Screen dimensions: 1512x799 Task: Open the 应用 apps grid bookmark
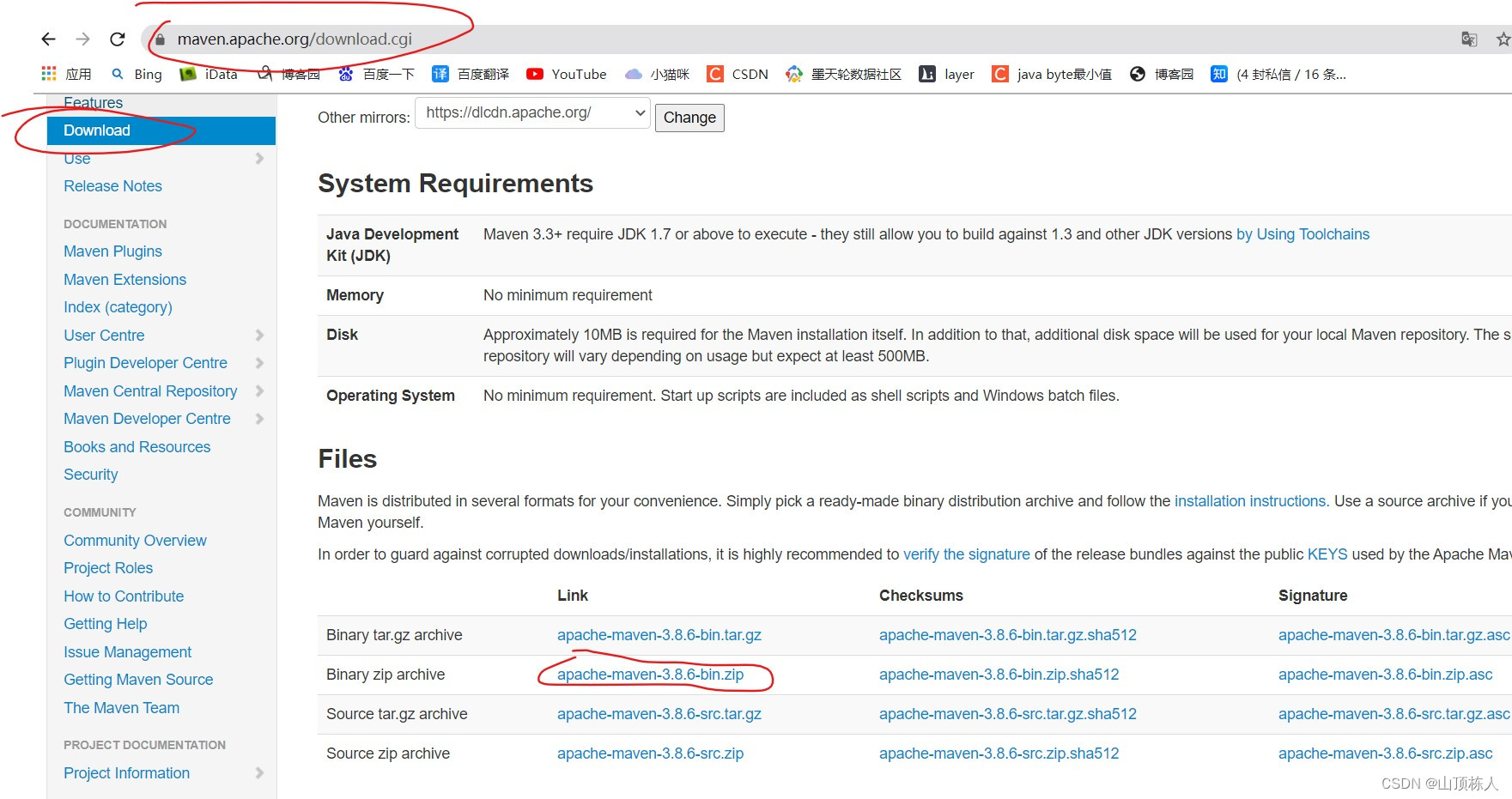[67, 74]
